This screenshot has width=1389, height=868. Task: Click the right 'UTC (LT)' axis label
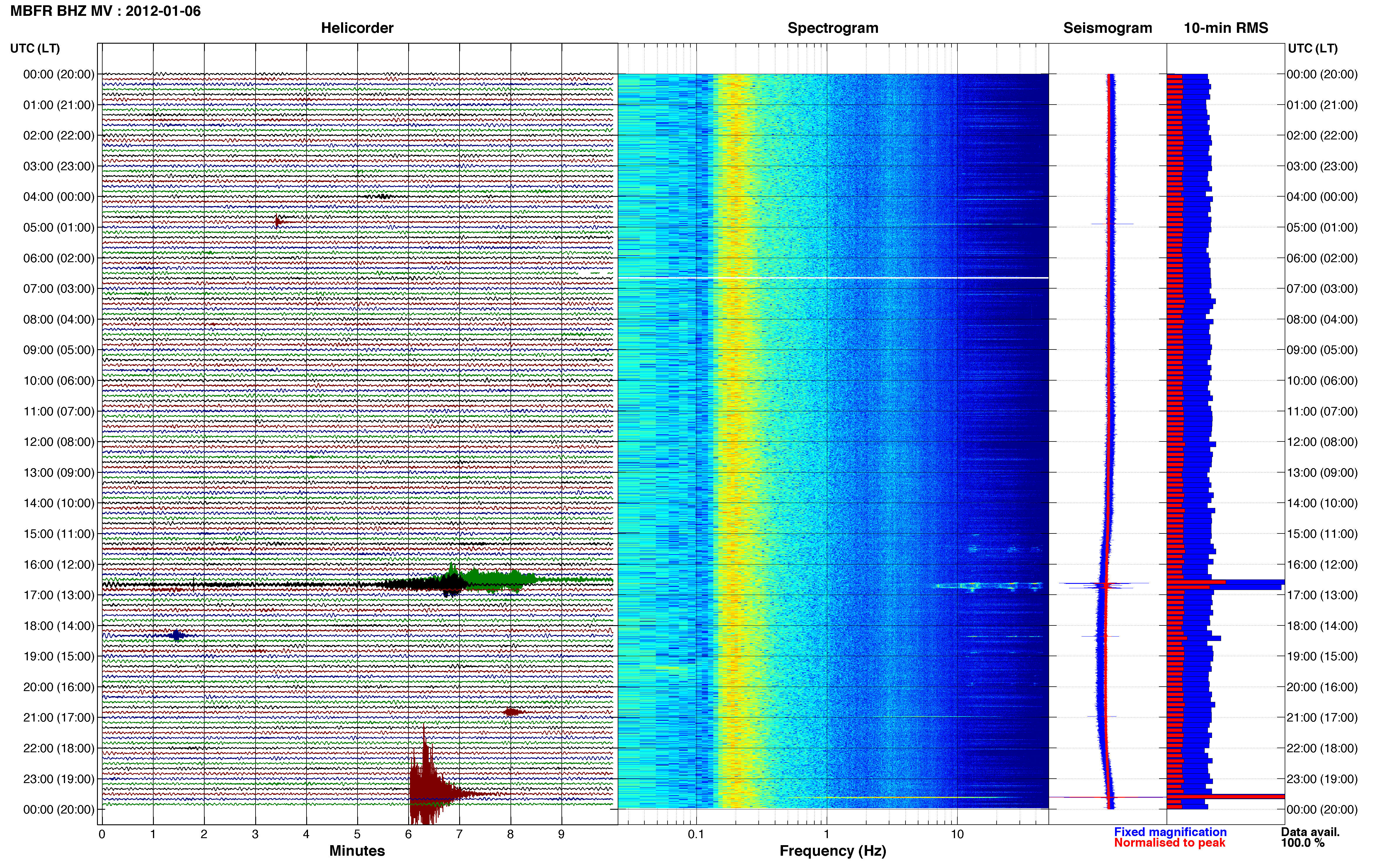click(x=1313, y=48)
